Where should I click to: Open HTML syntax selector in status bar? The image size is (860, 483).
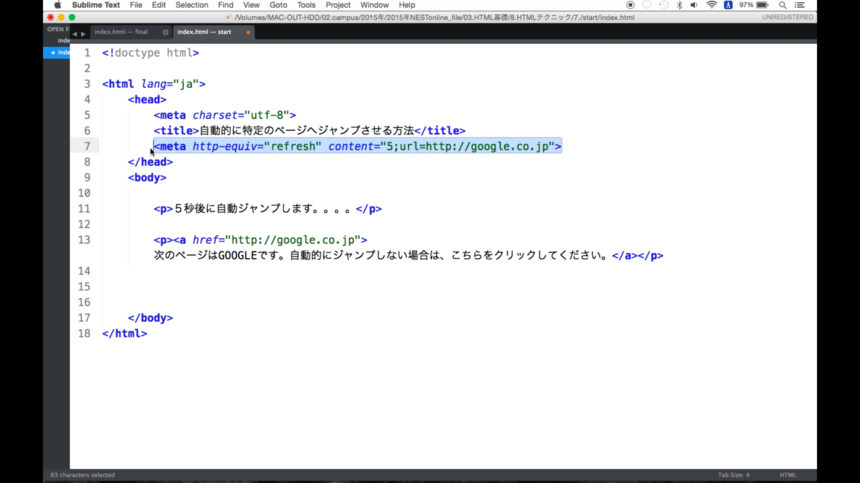pyautogui.click(x=788, y=475)
